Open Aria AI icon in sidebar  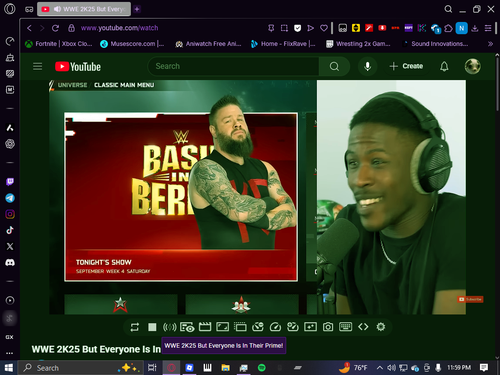pos(10,128)
